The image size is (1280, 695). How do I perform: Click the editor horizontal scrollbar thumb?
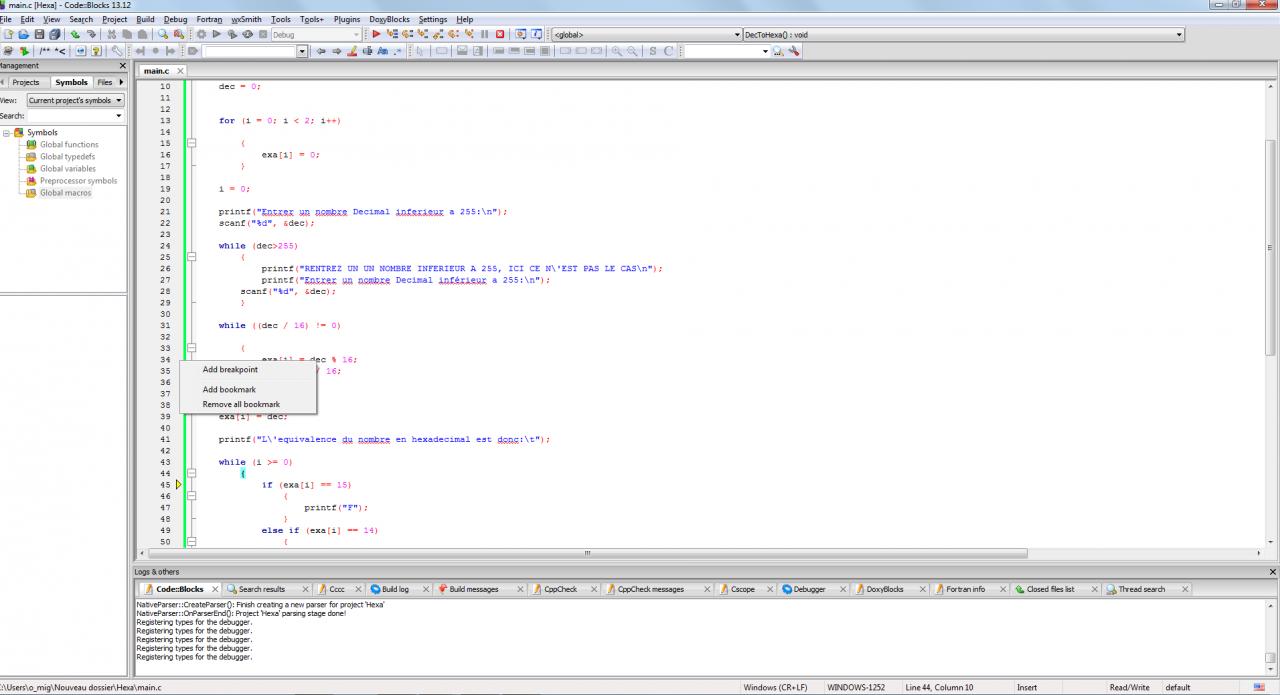pos(588,553)
